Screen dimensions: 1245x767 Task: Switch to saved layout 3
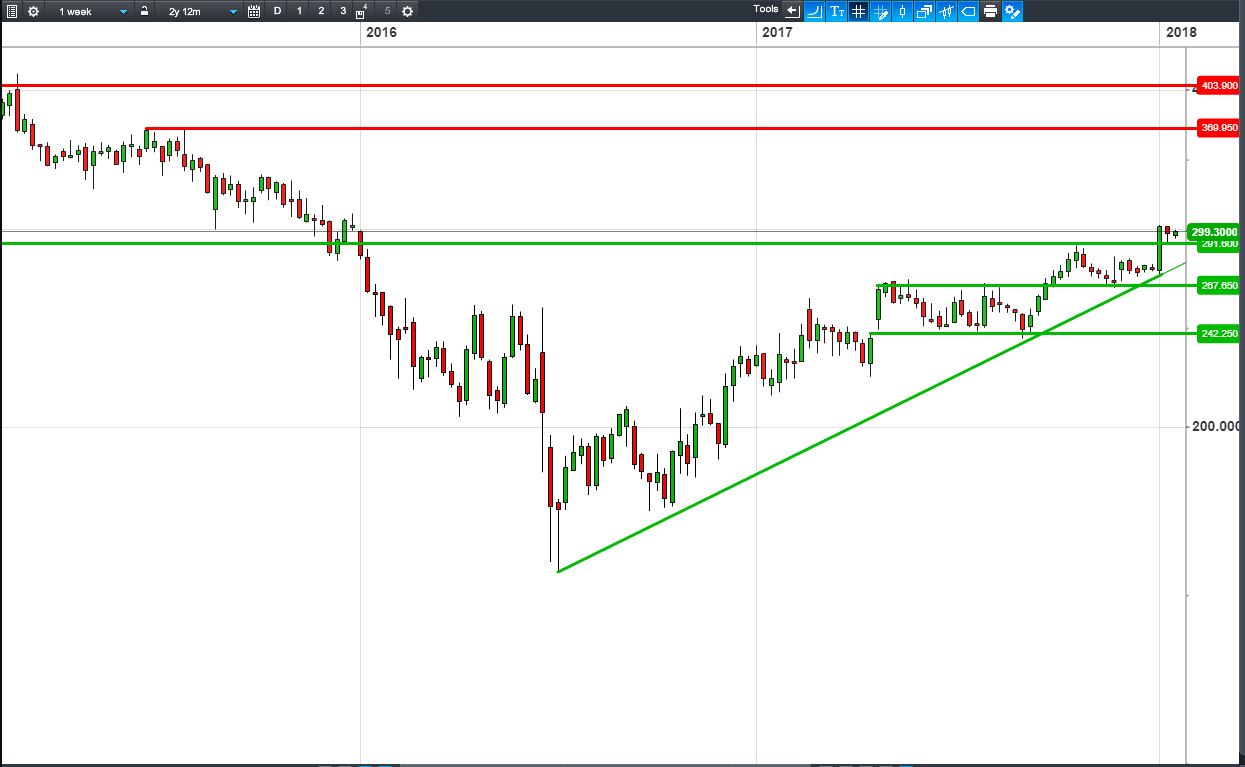tap(343, 11)
